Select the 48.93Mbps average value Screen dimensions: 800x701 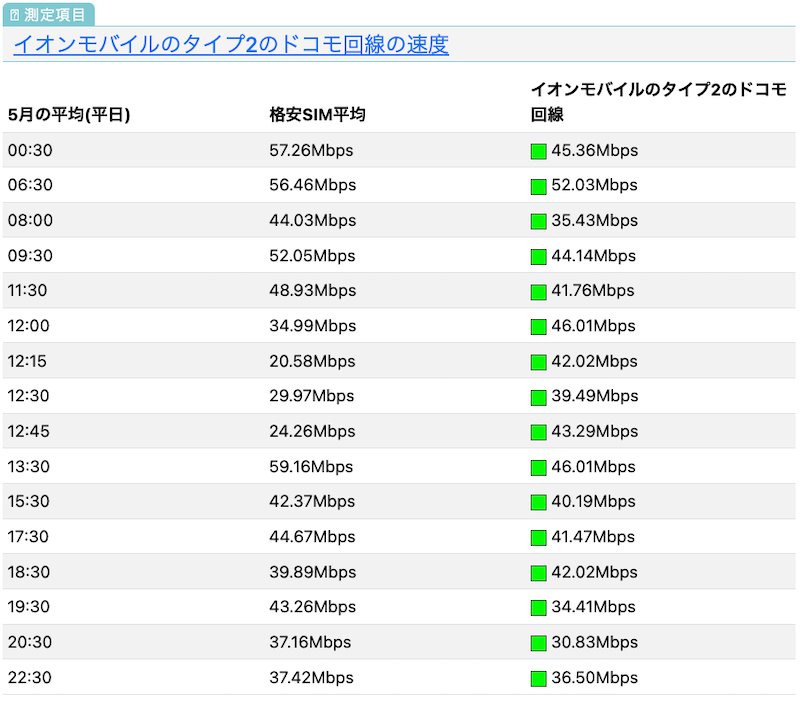313,290
